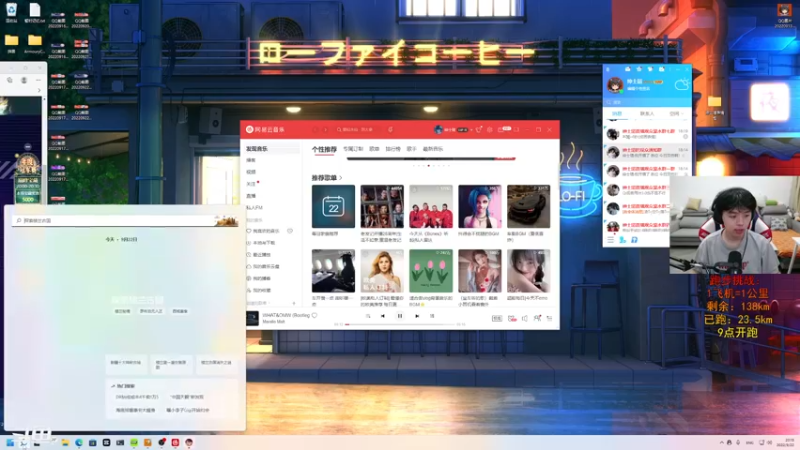This screenshot has height=450, width=800.
Task: Add new playlist with sidebar plus icon
Action: (x=294, y=303)
